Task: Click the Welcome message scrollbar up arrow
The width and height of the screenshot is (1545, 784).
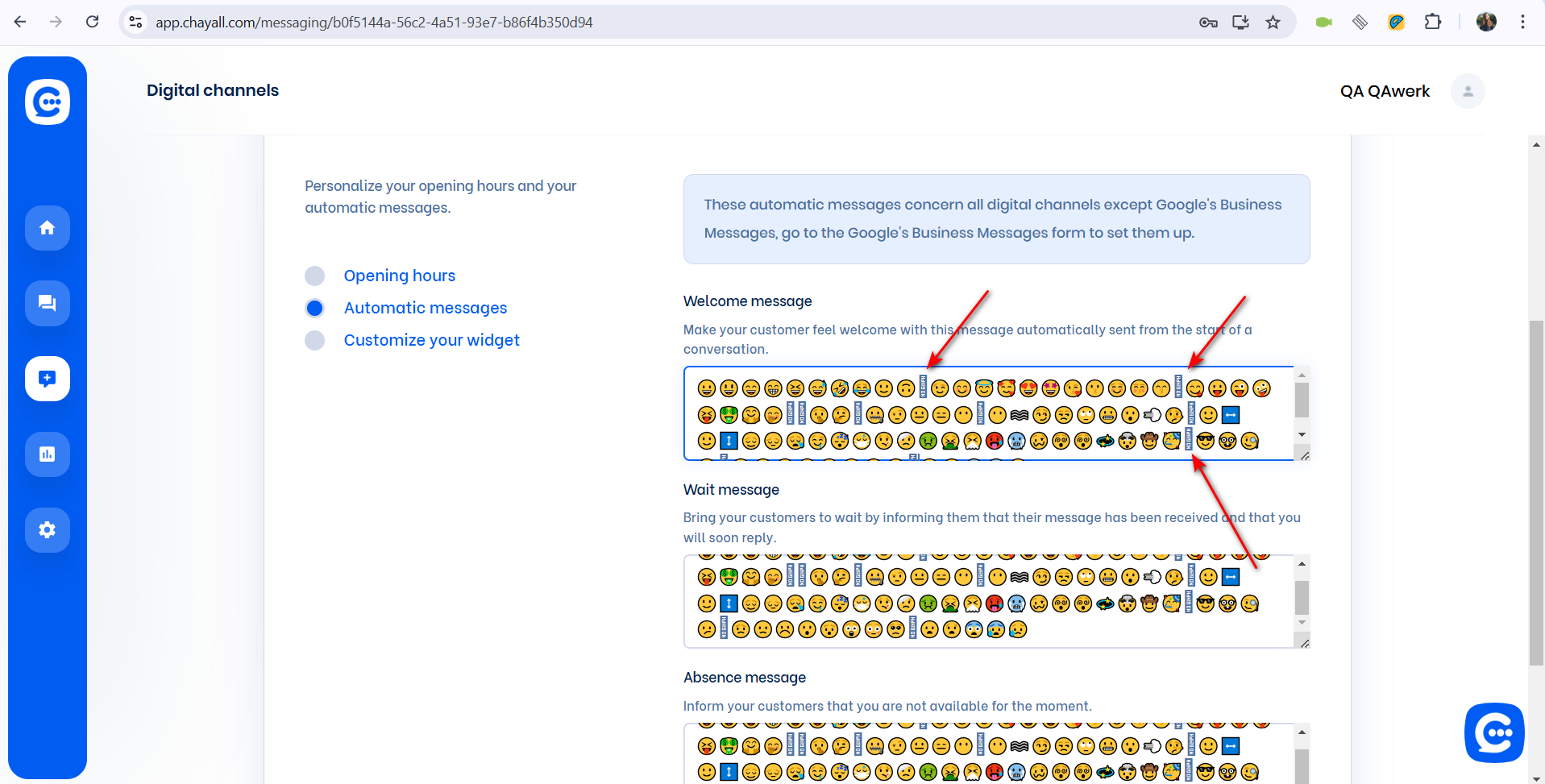Action: [1302, 375]
